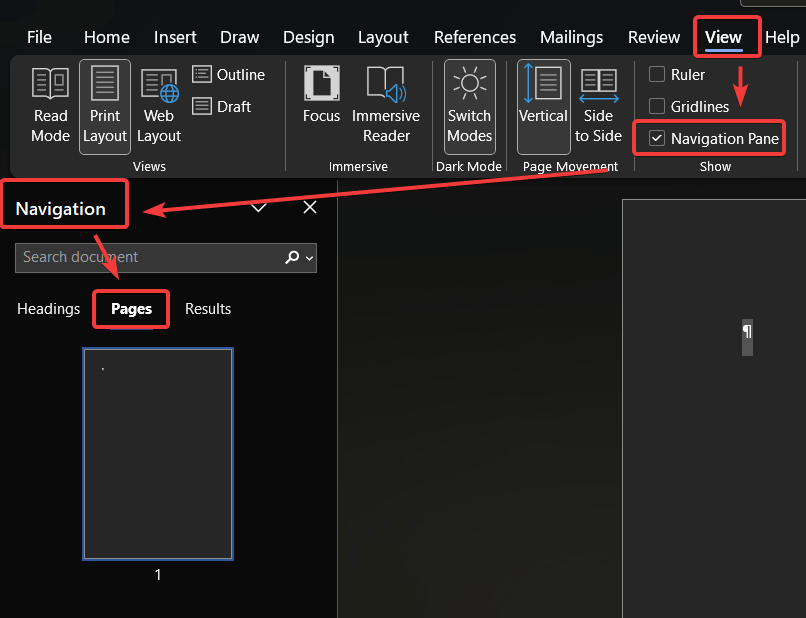Switch to Draft view
The width and height of the screenshot is (806, 618).
click(222, 106)
